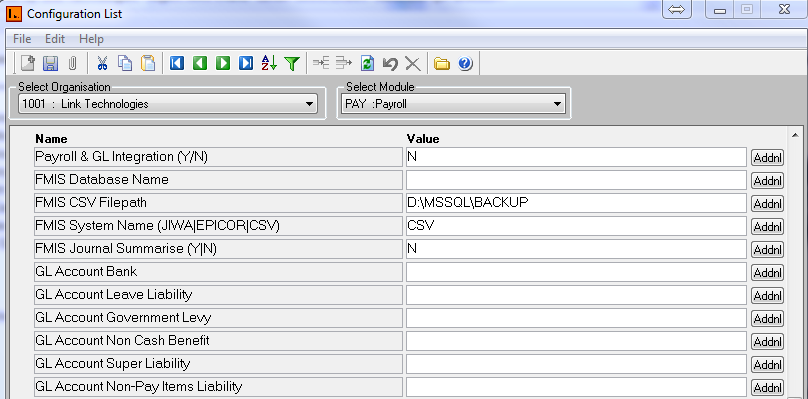The height and width of the screenshot is (399, 808).
Task: Click FMIS Database Name value field
Action: coord(576,180)
